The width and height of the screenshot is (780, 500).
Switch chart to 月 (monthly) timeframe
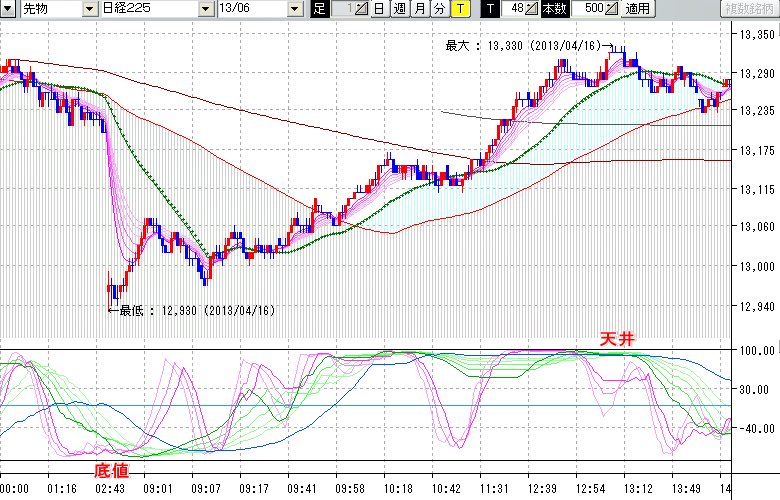(418, 9)
